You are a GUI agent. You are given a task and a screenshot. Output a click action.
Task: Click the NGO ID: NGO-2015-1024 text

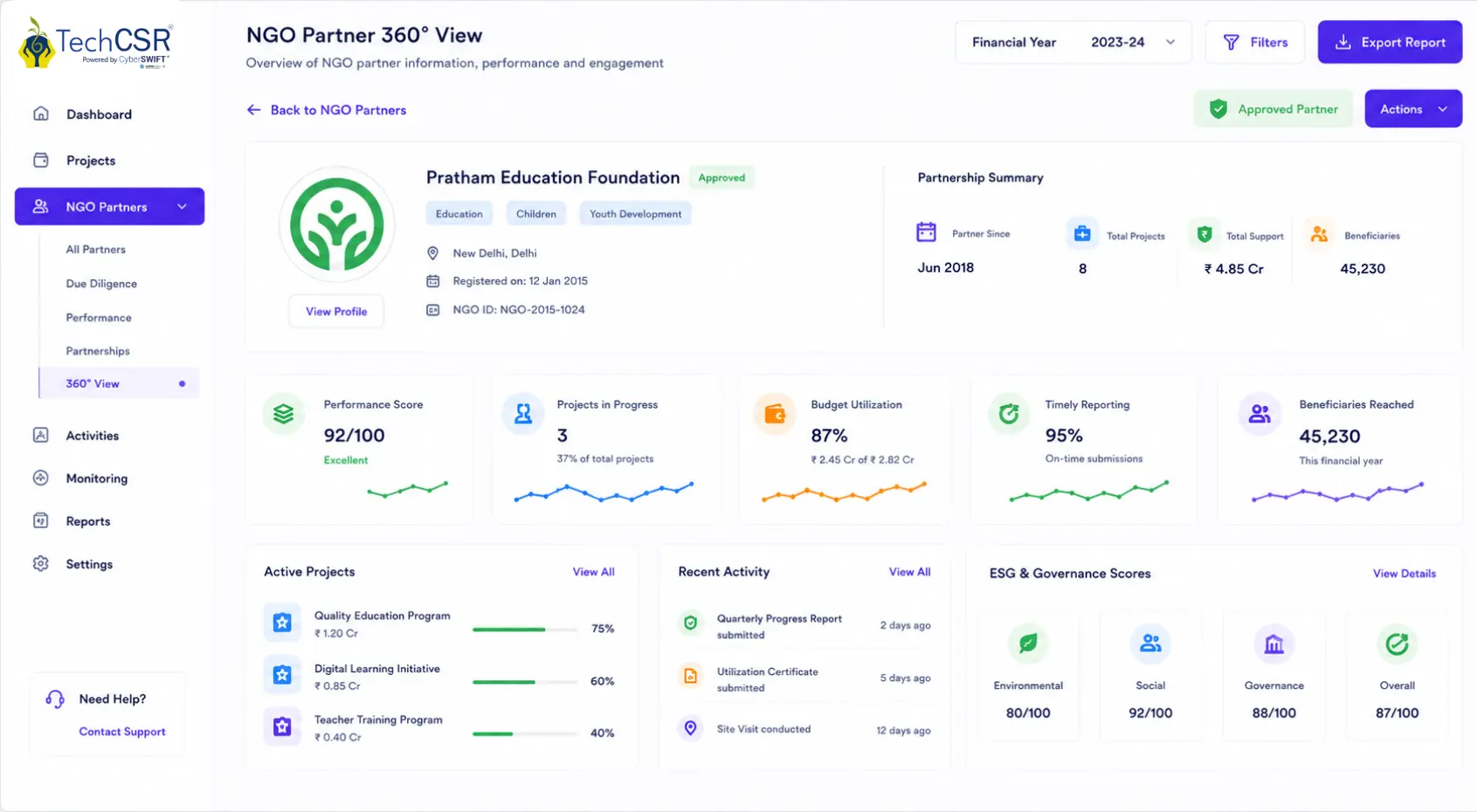click(519, 310)
